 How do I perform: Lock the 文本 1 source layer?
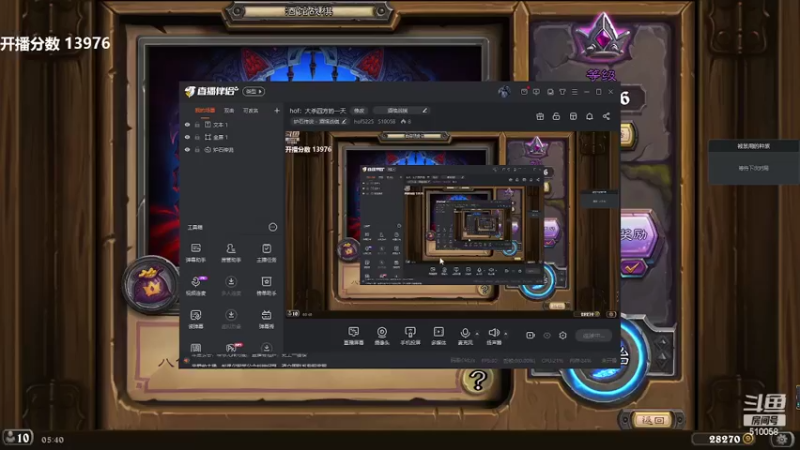197,124
